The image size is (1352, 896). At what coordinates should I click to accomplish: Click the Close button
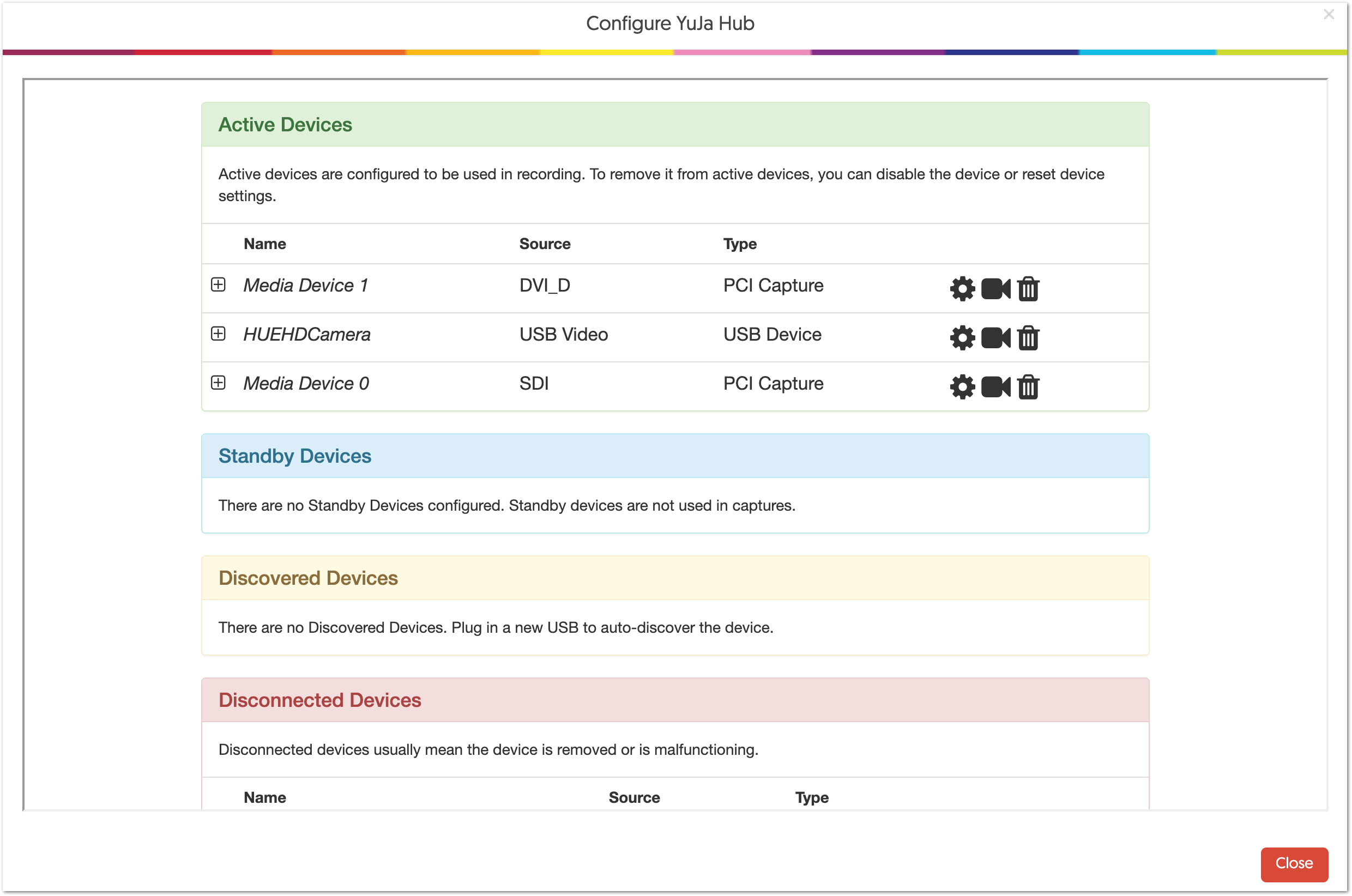[1294, 864]
